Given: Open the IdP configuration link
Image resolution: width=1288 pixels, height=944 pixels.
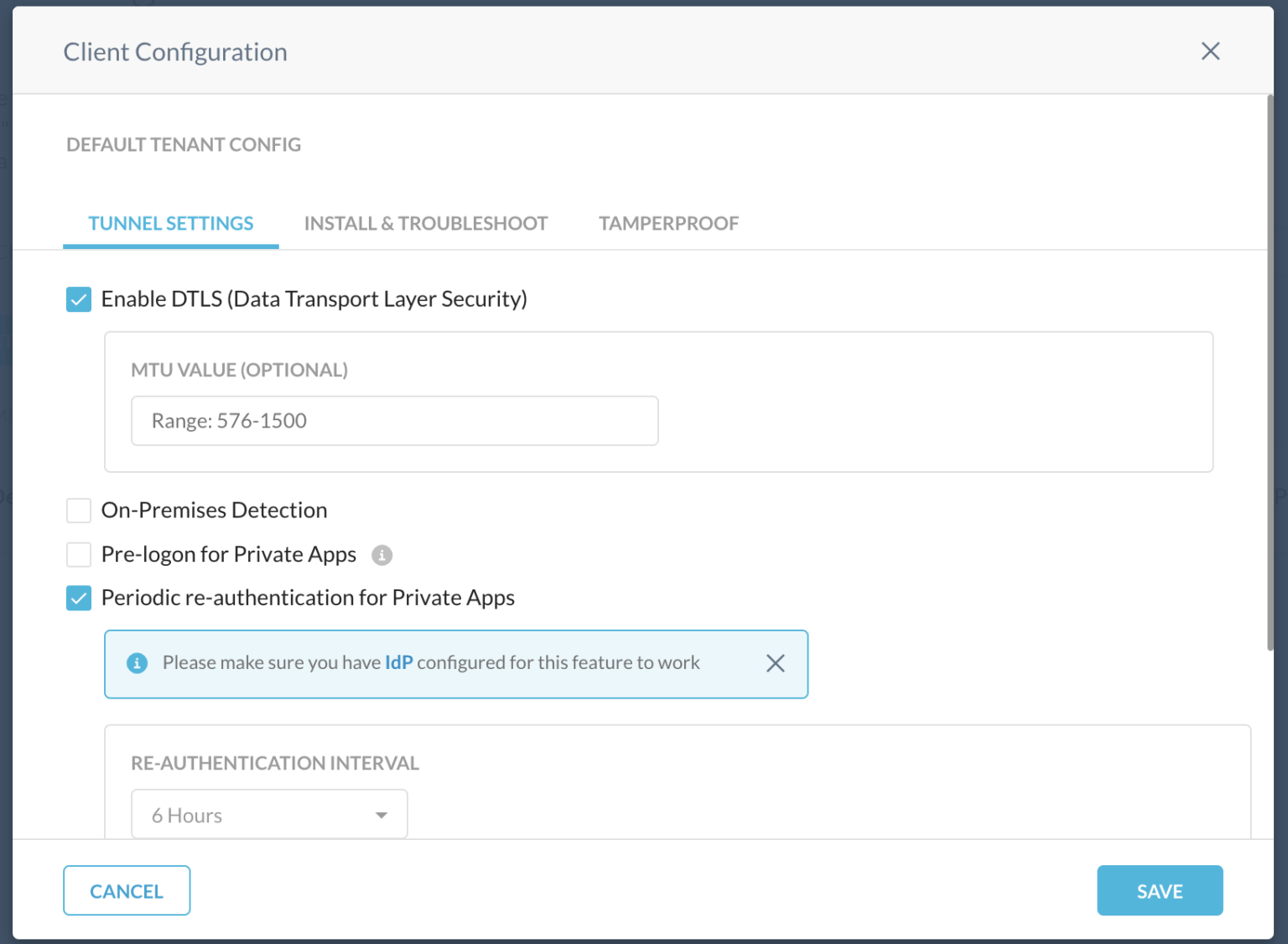Looking at the screenshot, I should point(399,662).
